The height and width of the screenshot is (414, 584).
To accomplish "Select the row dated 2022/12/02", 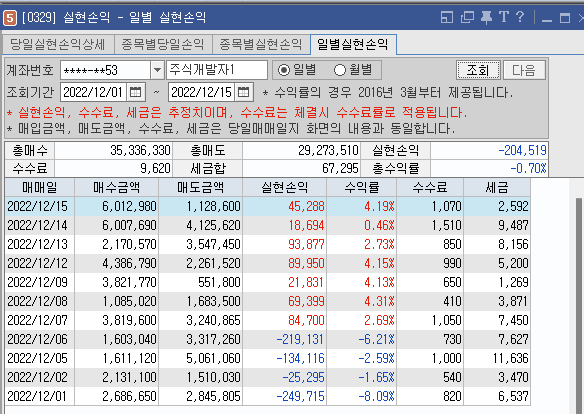I will (x=268, y=377).
